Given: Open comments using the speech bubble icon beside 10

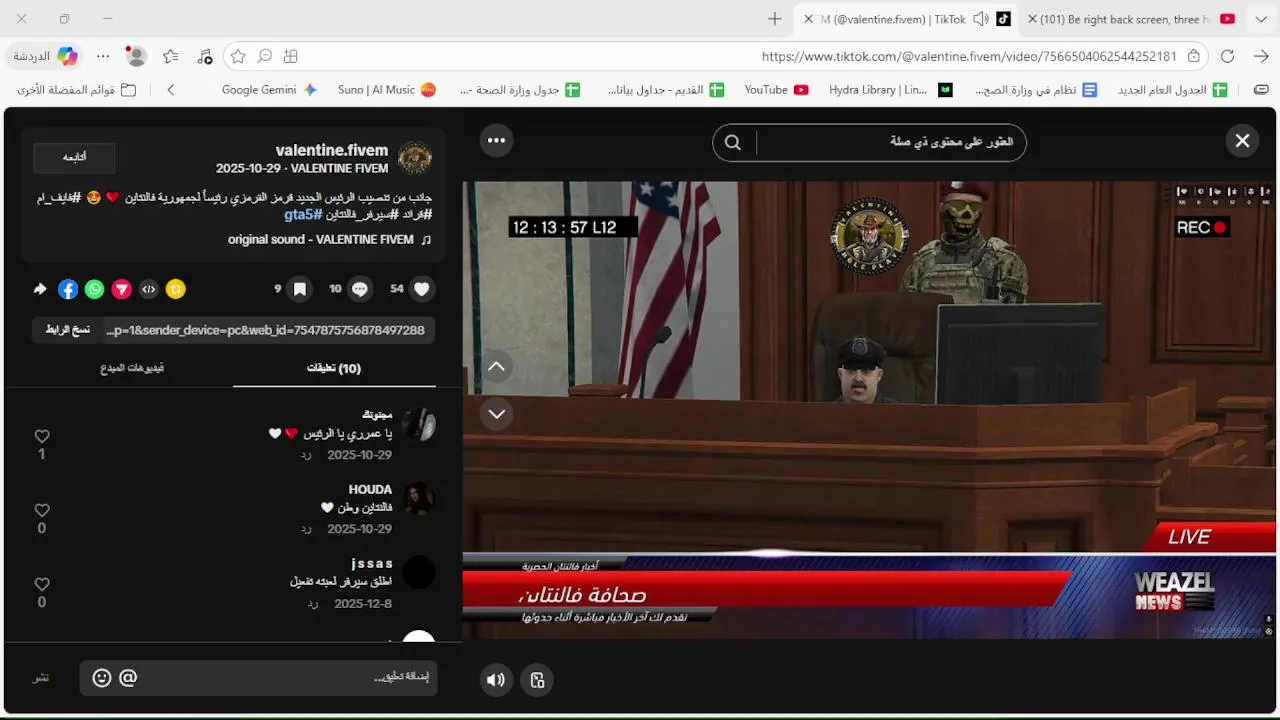Looking at the screenshot, I should 360,289.
